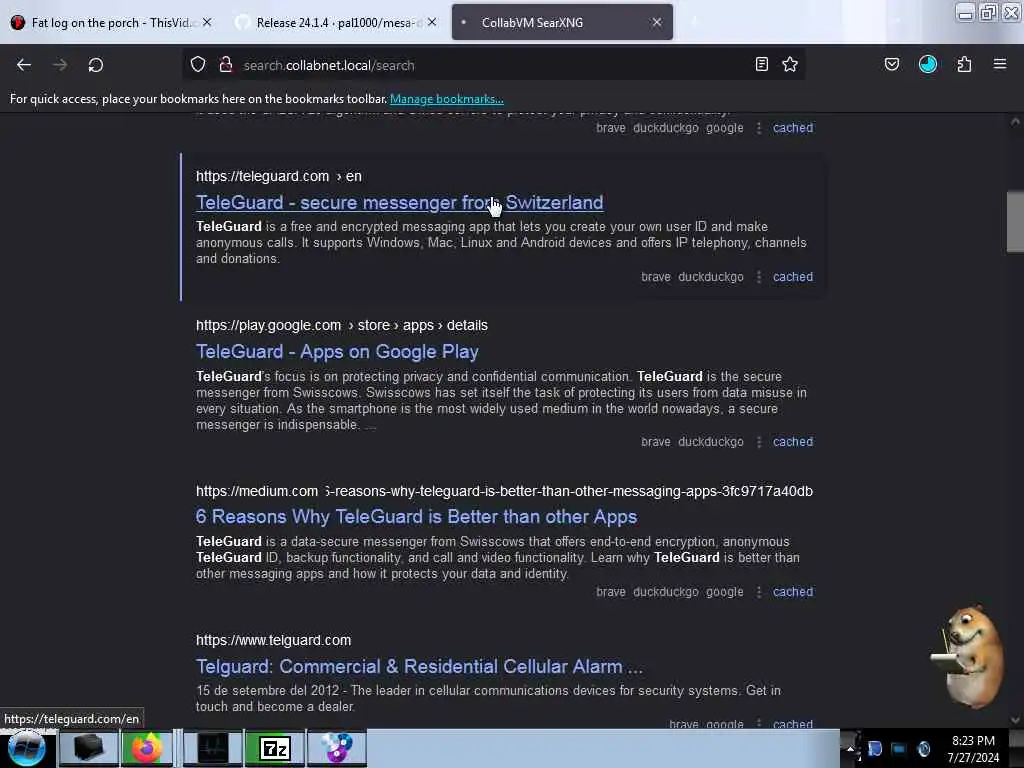
Task: Click the https://medium.com URL text
Action: click(257, 491)
